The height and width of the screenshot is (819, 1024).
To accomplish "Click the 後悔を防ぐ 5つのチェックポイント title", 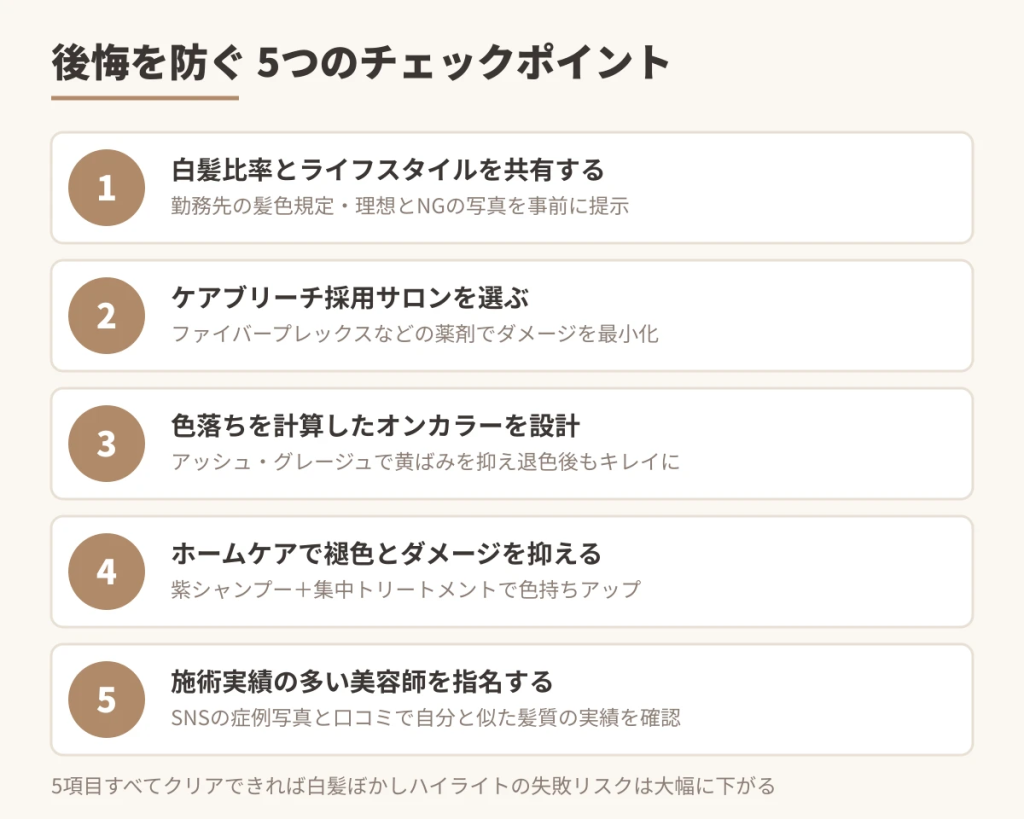I will pyautogui.click(x=360, y=64).
